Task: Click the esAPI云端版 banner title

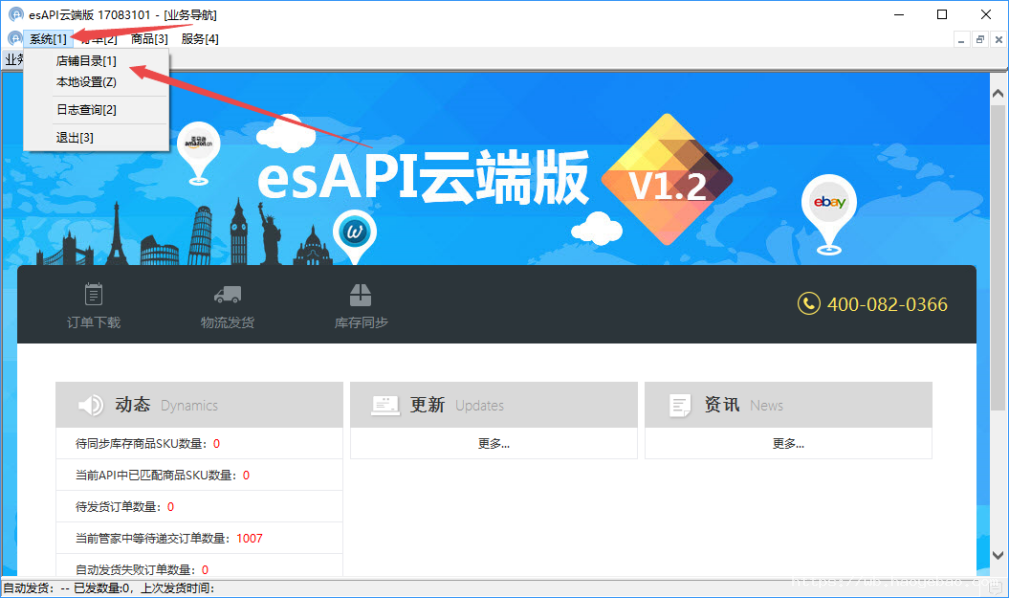Action: coord(423,176)
